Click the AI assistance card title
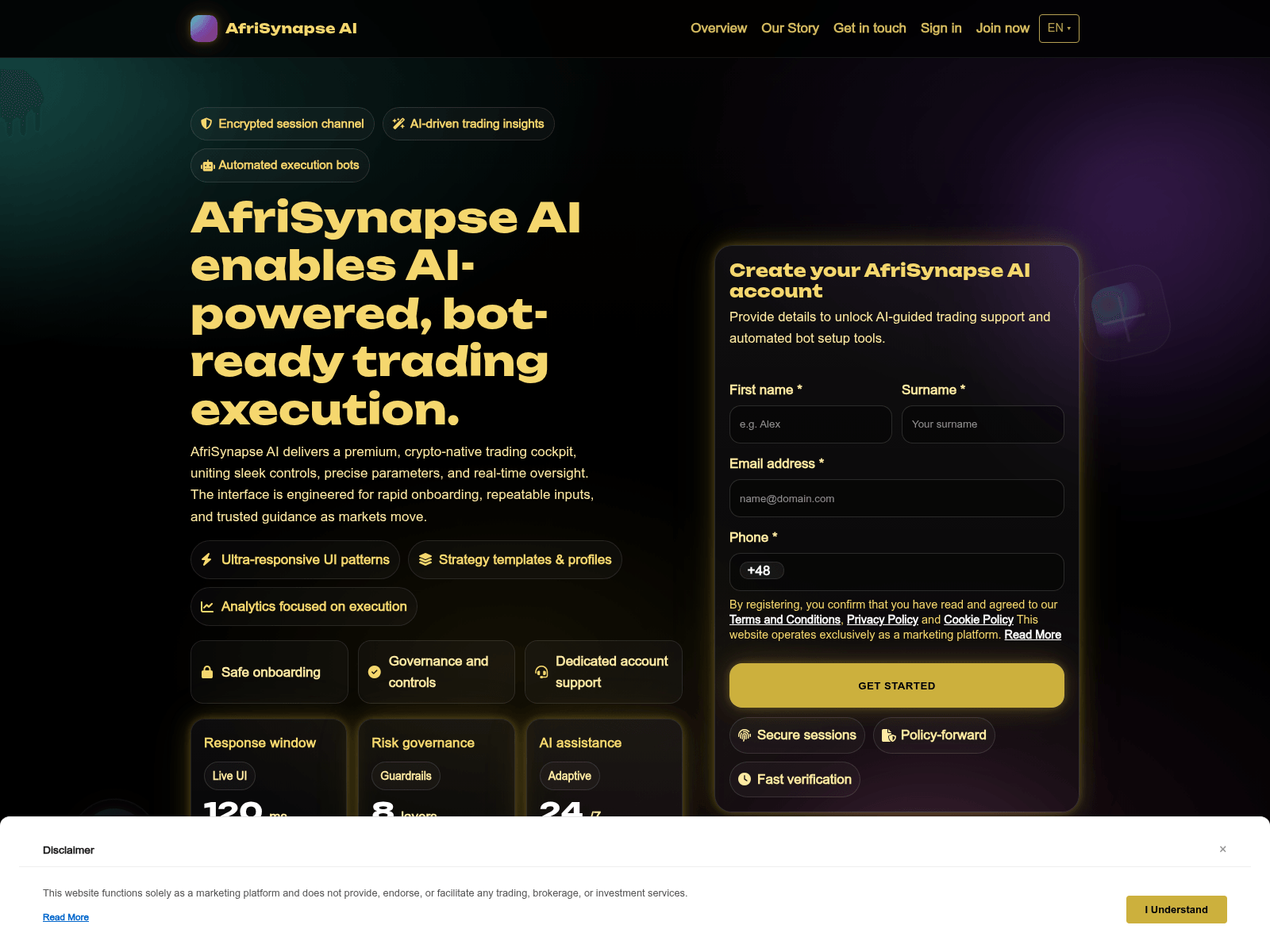Viewport: 1270px width, 952px height. point(580,743)
